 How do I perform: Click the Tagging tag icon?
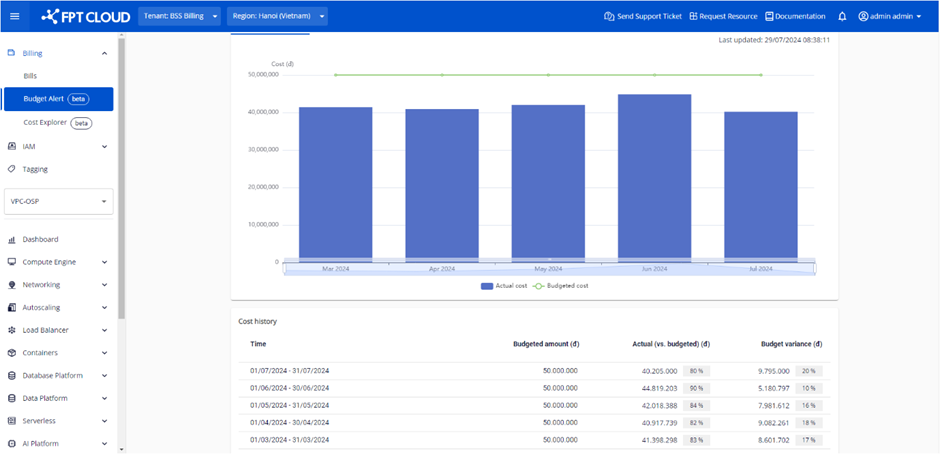pos(11,169)
